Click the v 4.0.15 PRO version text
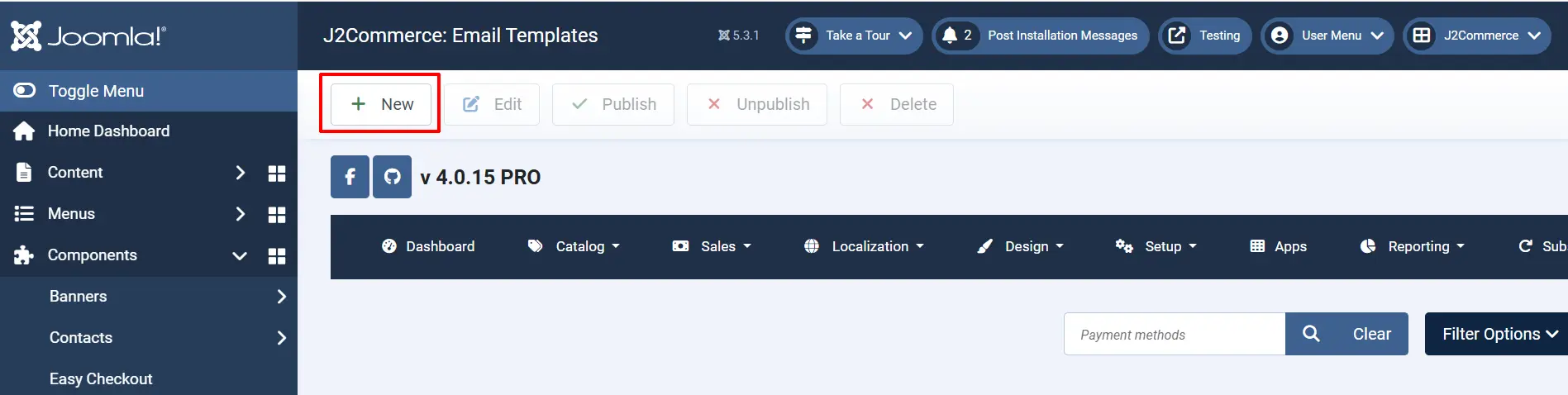 point(480,177)
